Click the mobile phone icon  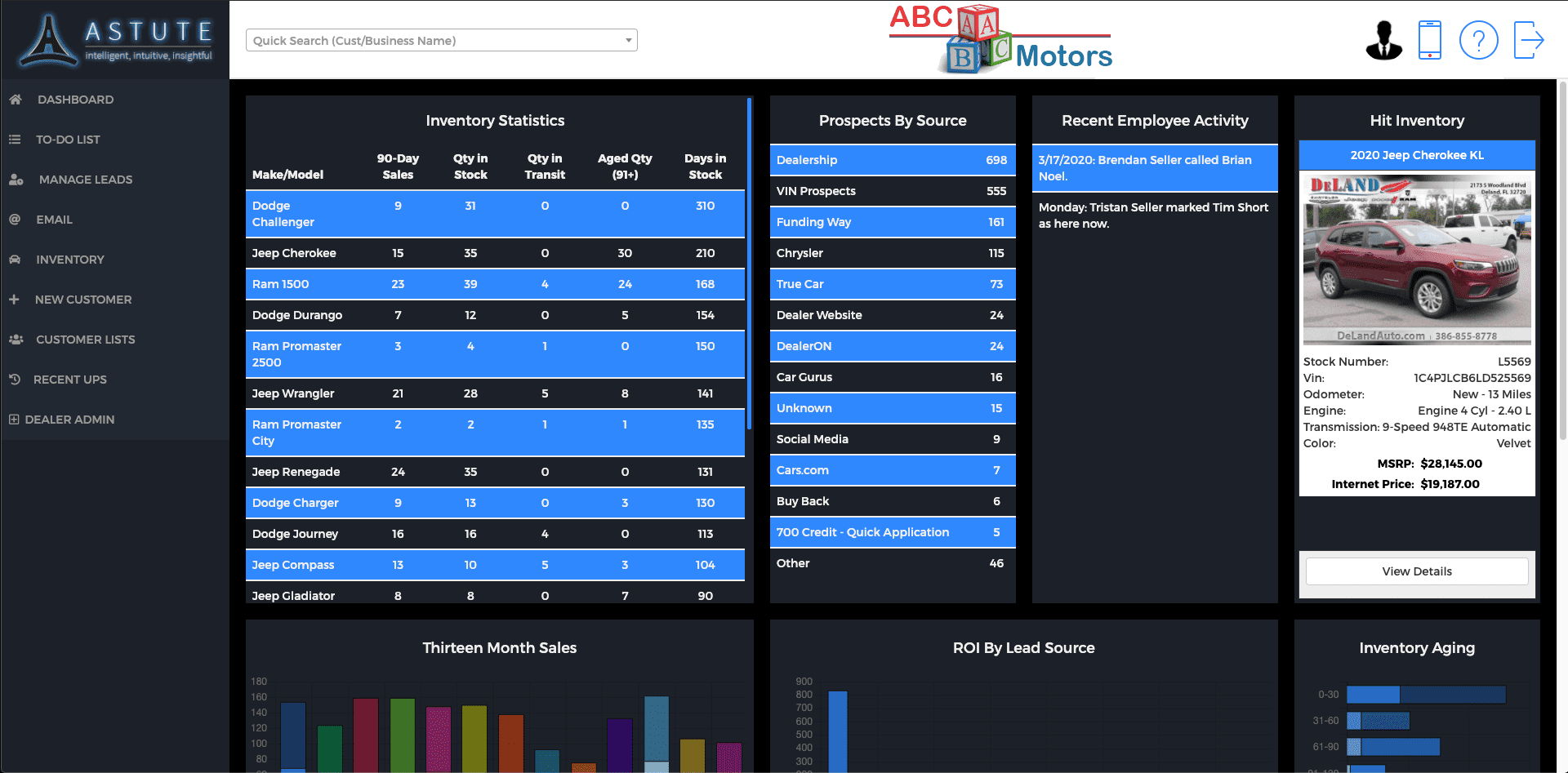(1430, 39)
